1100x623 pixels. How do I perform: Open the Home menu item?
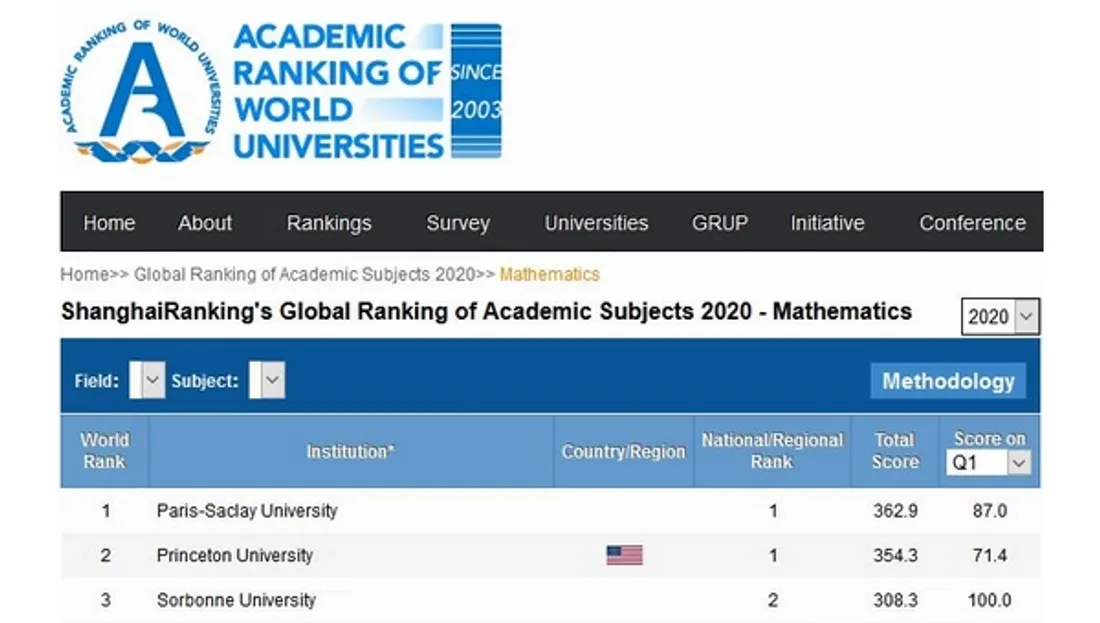tap(109, 223)
